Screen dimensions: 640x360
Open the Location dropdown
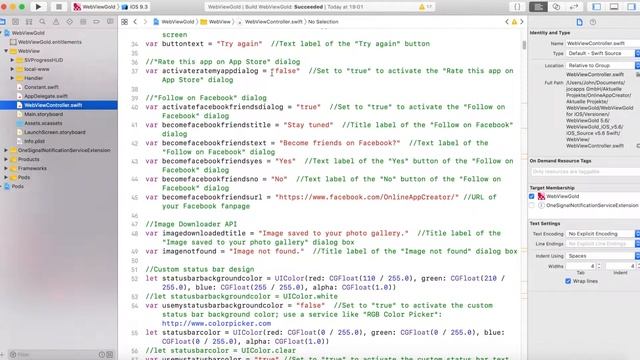602,65
